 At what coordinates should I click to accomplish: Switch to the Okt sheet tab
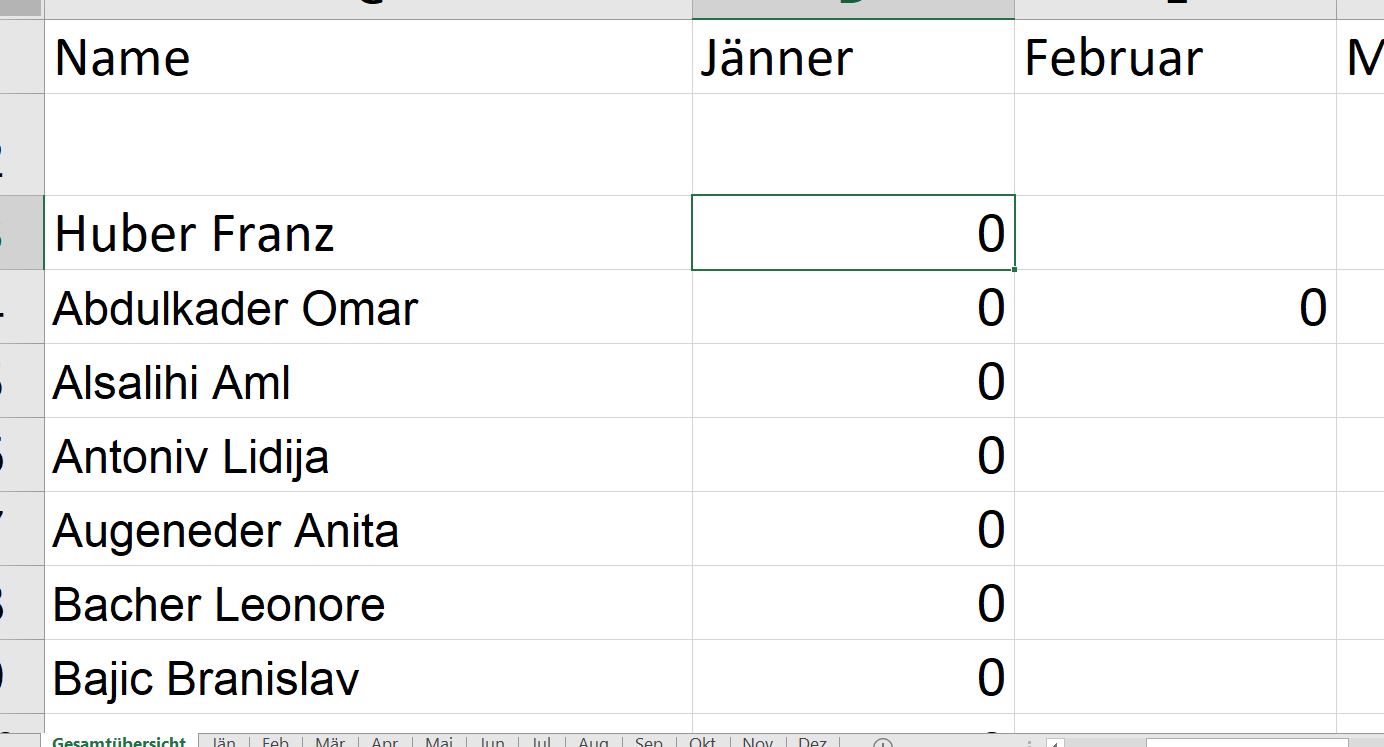[x=702, y=743]
